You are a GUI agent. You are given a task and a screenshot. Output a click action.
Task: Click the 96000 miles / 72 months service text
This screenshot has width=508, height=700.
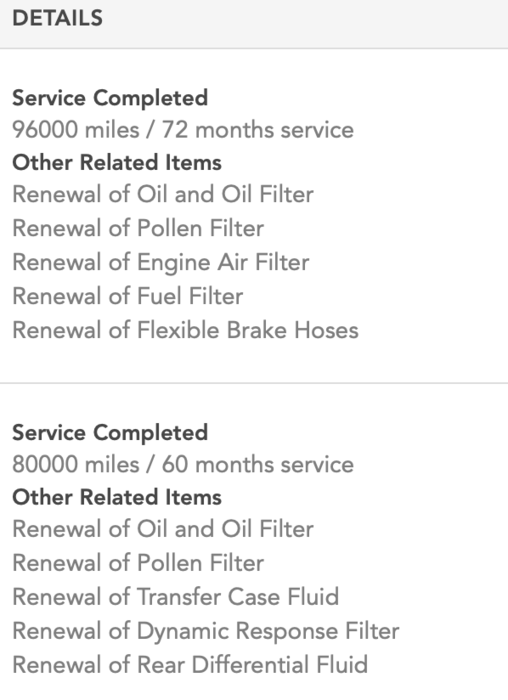[x=183, y=130]
